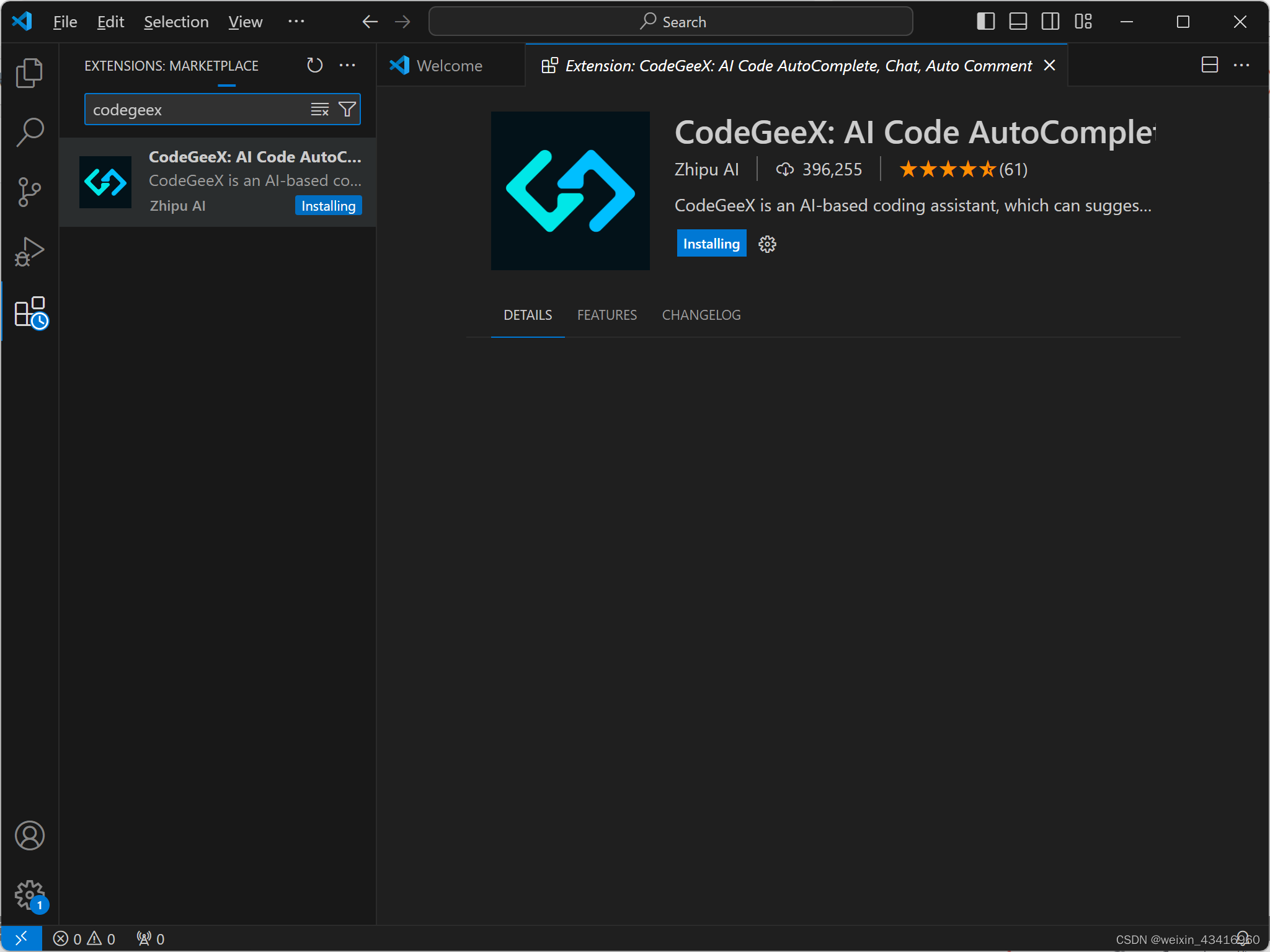Screen dimensions: 1270x952
Task: Go back with the navigation arrow
Action: tap(370, 22)
